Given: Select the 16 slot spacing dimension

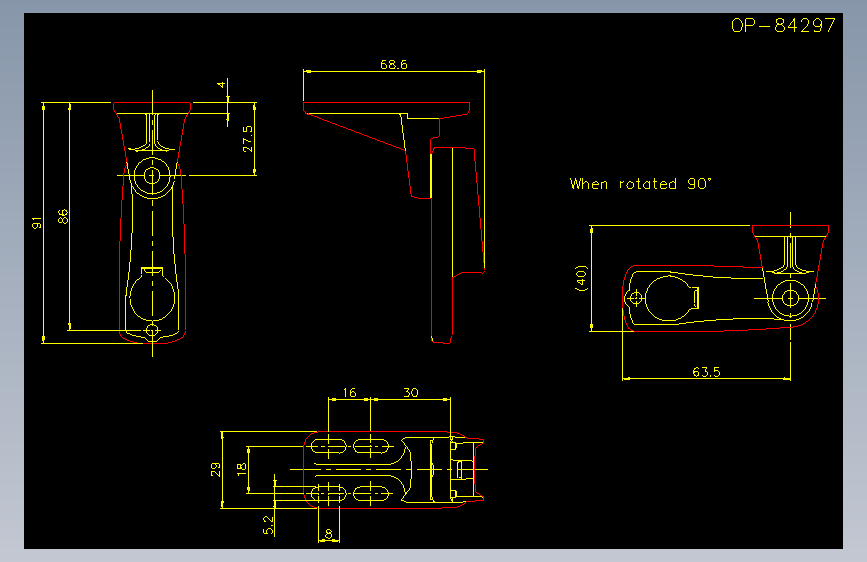Looking at the screenshot, I should click(349, 393).
